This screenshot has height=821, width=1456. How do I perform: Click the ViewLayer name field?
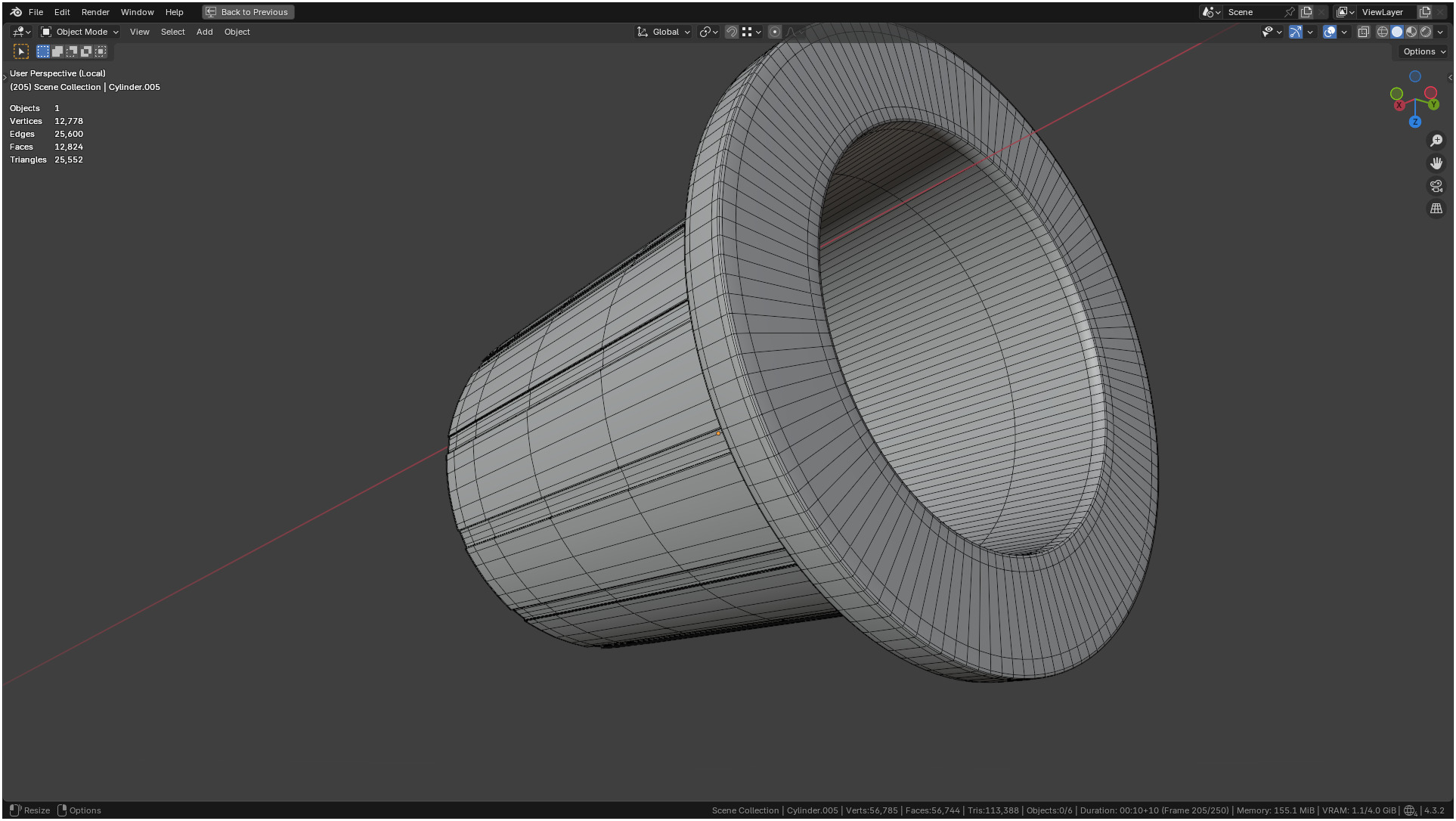coord(1383,12)
